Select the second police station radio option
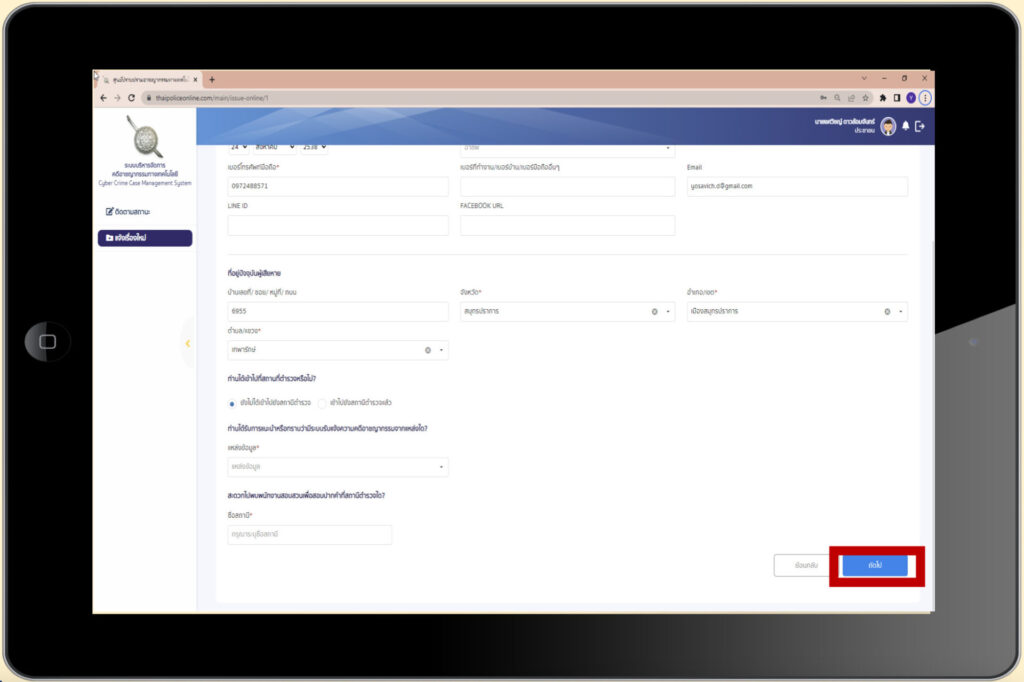The image size is (1024, 682). click(x=322, y=402)
